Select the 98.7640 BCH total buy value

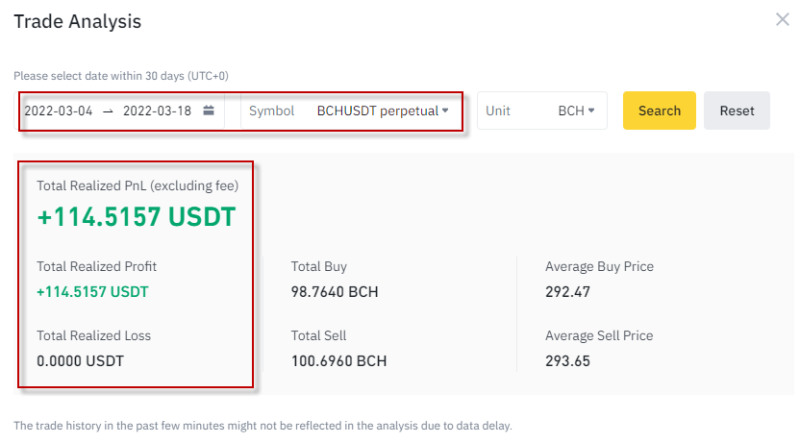click(x=335, y=291)
